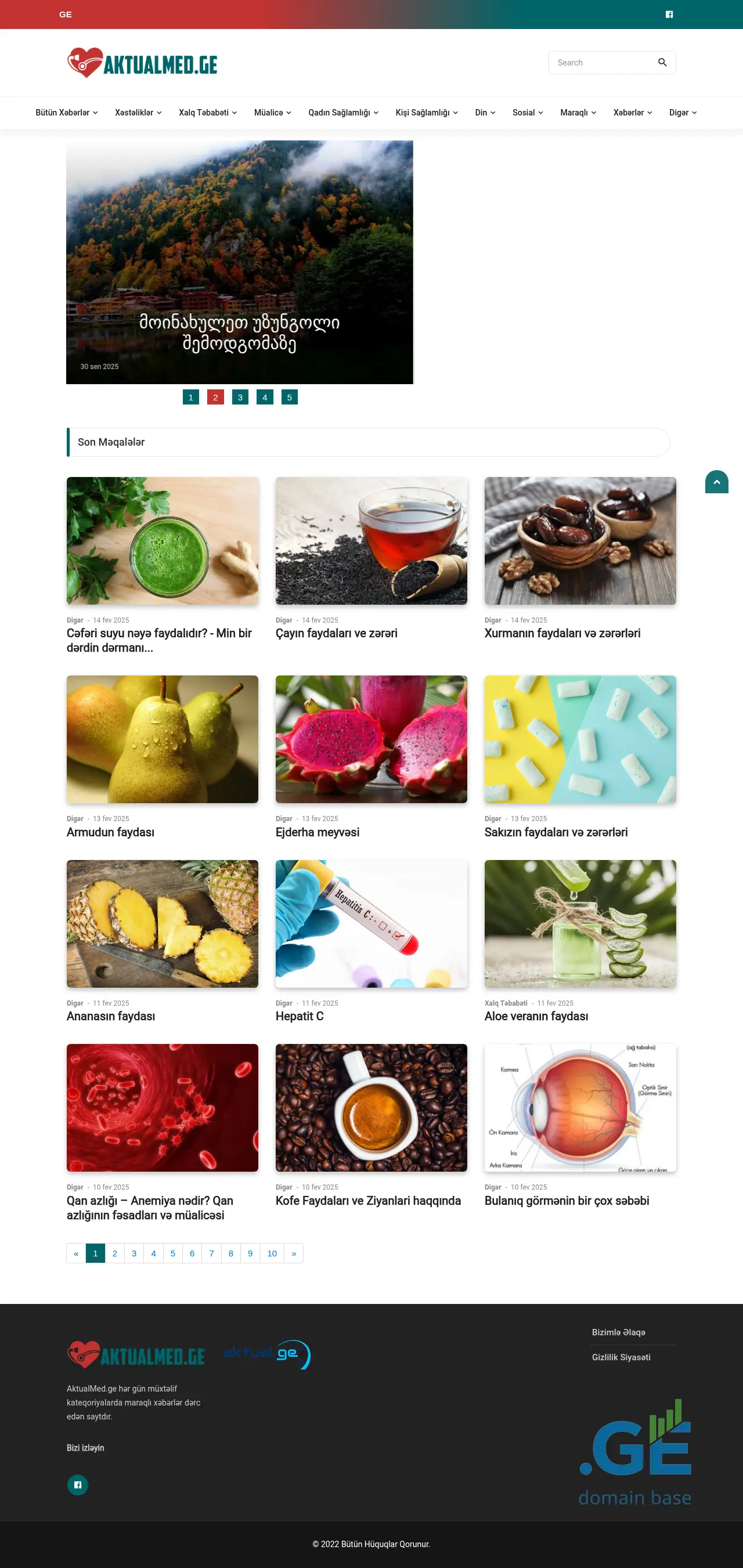Image resolution: width=743 pixels, height=1568 pixels.
Task: Show carousel slide number 1
Action: click(x=190, y=397)
